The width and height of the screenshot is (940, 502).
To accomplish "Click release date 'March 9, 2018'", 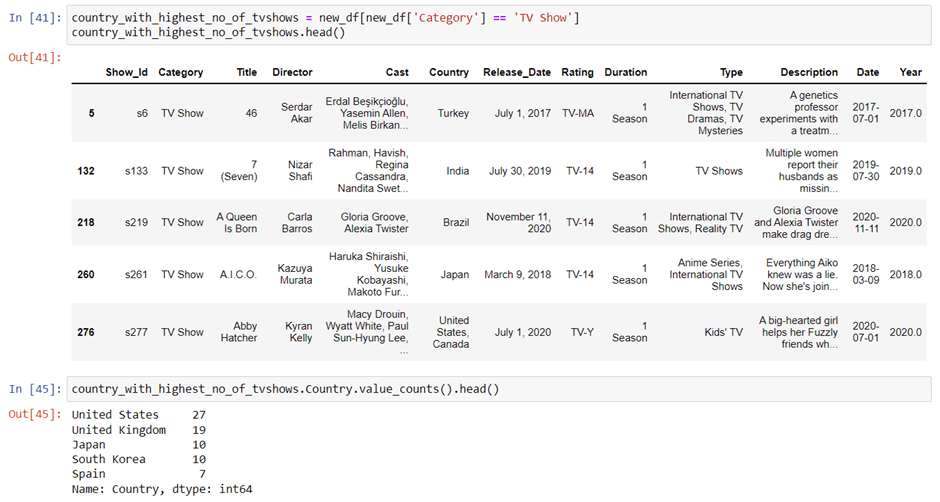I will pos(518,275).
